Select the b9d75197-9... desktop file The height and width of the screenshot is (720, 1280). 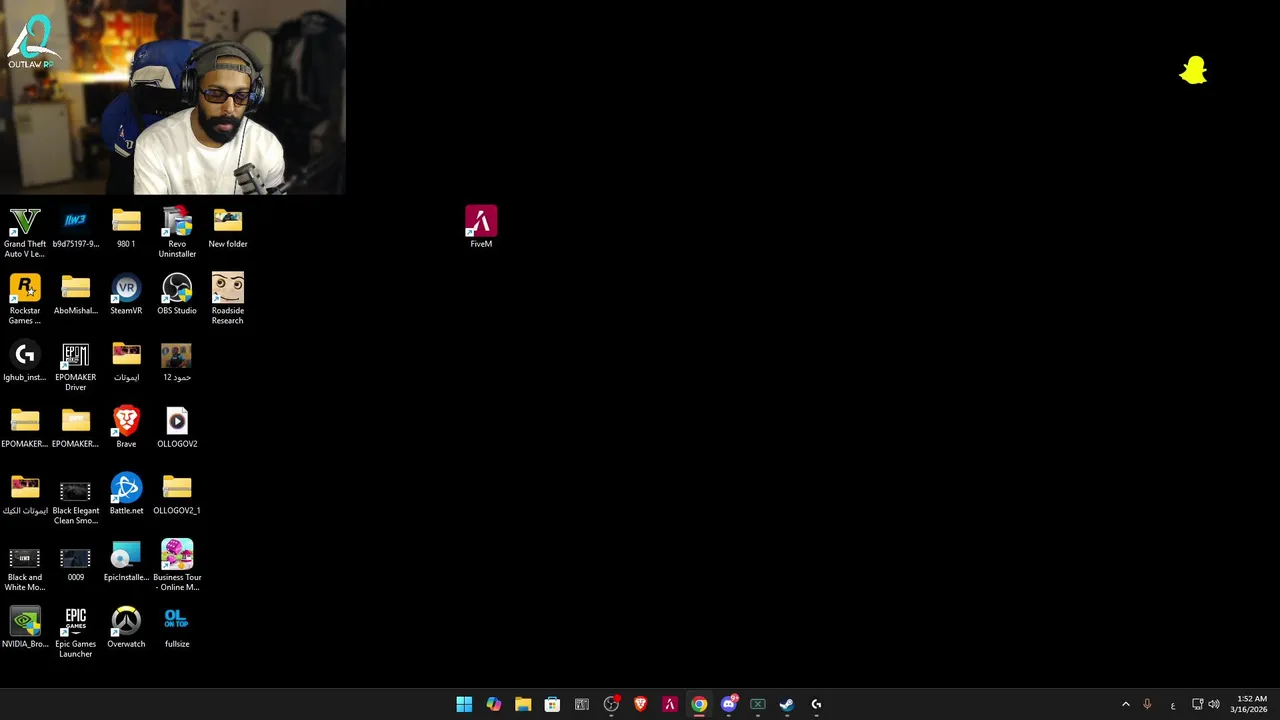[76, 228]
